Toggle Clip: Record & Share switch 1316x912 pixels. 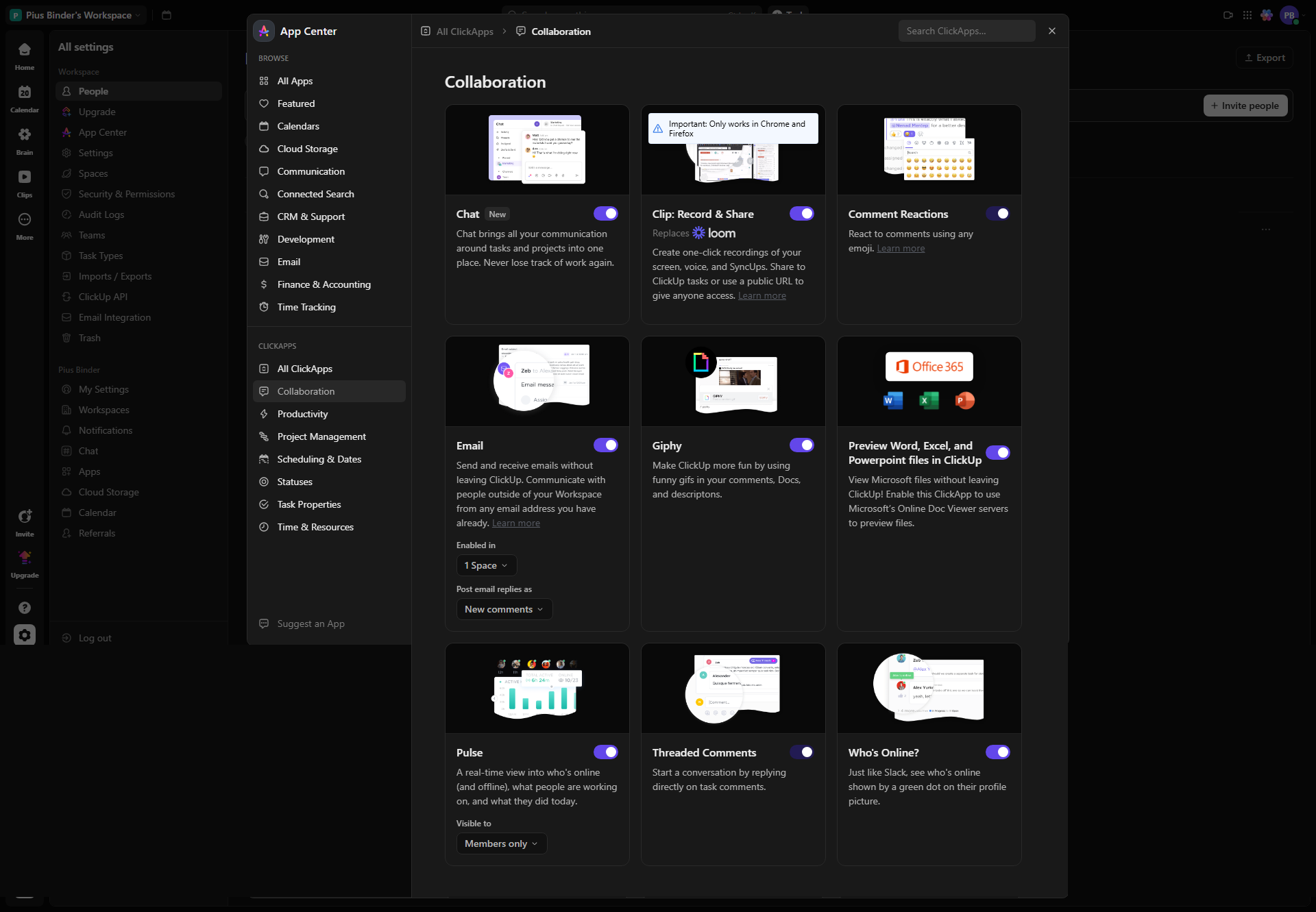click(802, 214)
